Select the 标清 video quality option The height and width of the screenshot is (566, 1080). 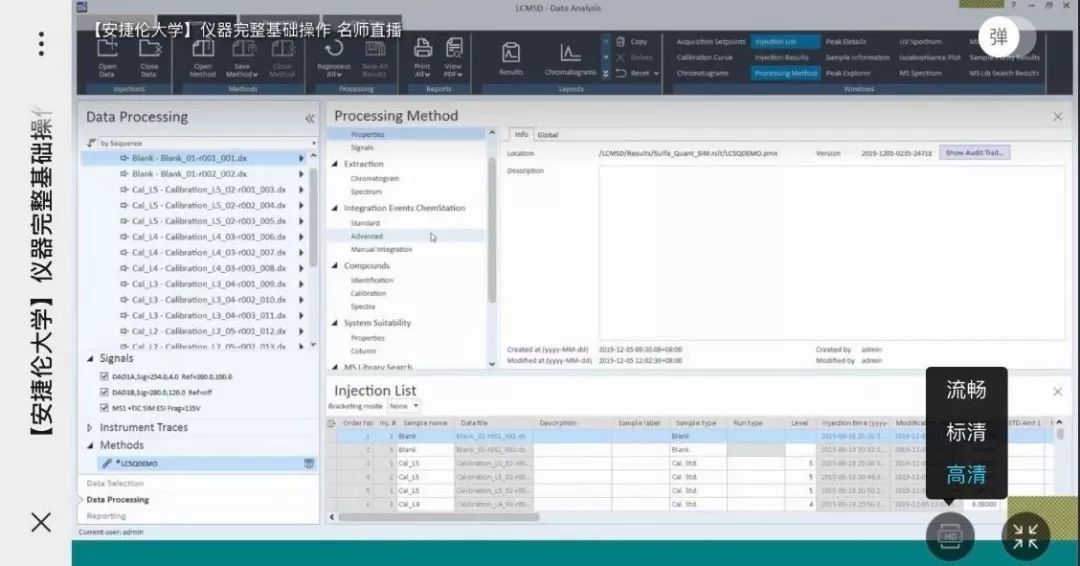coord(966,432)
